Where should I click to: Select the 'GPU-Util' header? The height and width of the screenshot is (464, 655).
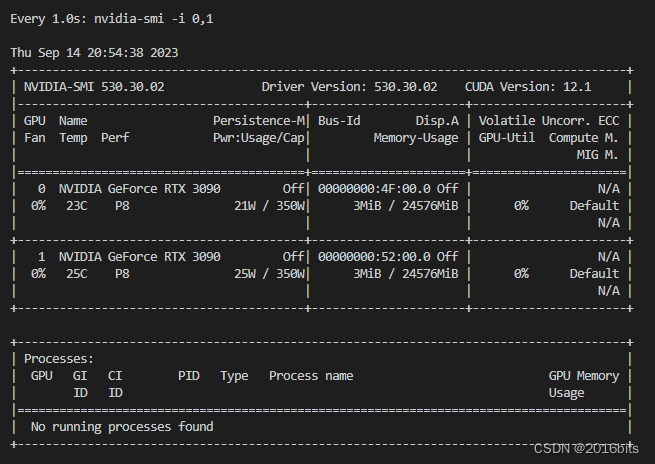507,138
